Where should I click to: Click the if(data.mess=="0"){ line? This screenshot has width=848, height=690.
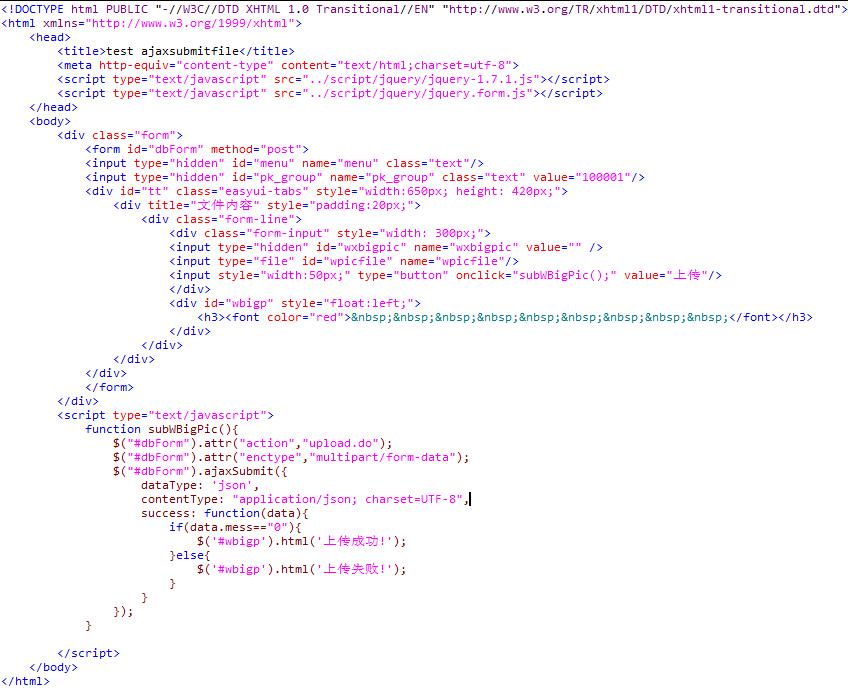tap(235, 527)
